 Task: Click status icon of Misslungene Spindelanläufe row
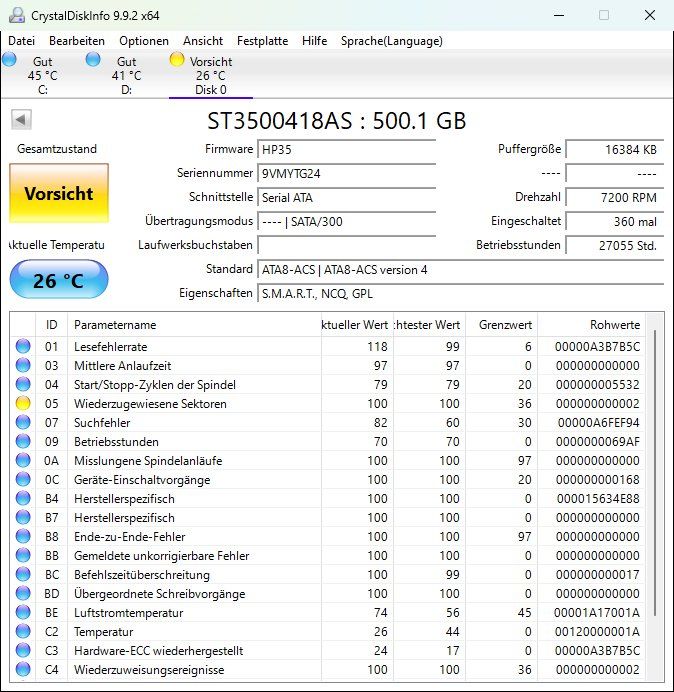click(23, 460)
